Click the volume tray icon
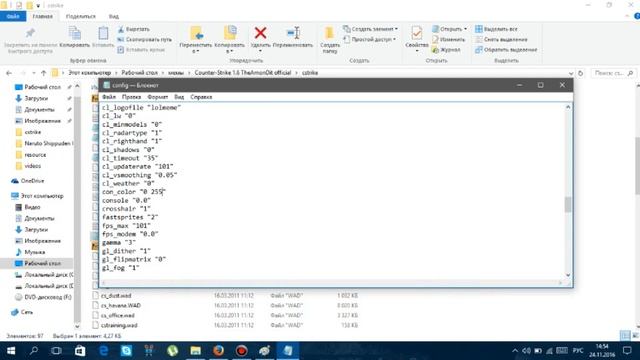 (527, 351)
